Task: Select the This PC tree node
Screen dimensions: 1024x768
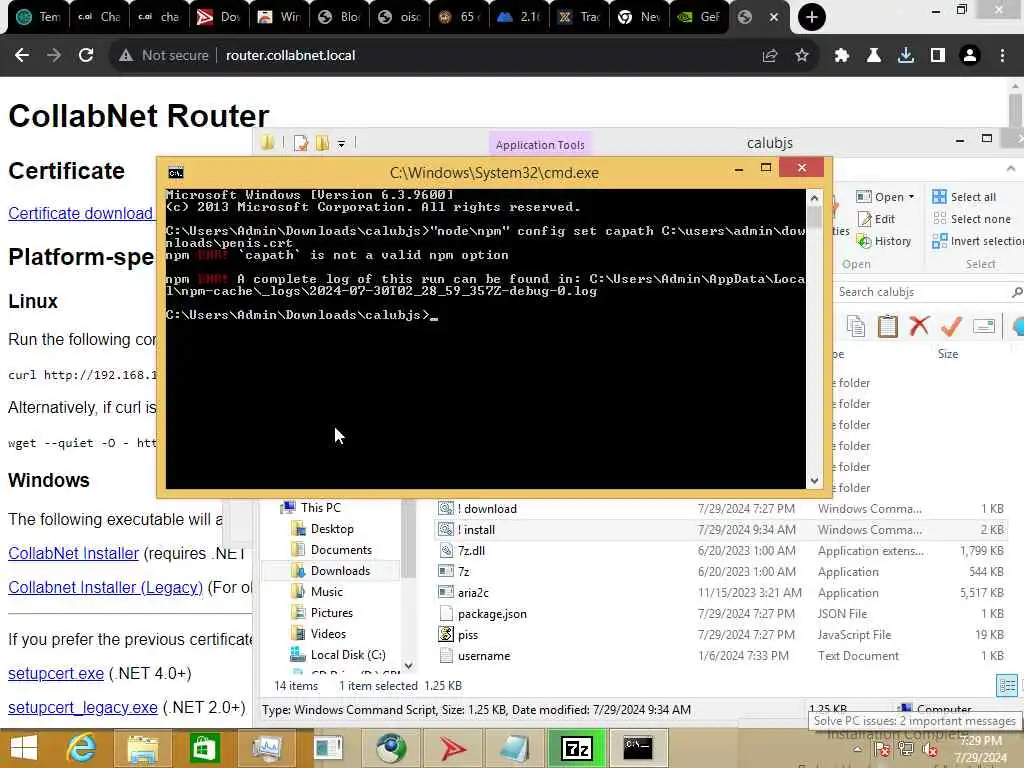Action: [312, 507]
